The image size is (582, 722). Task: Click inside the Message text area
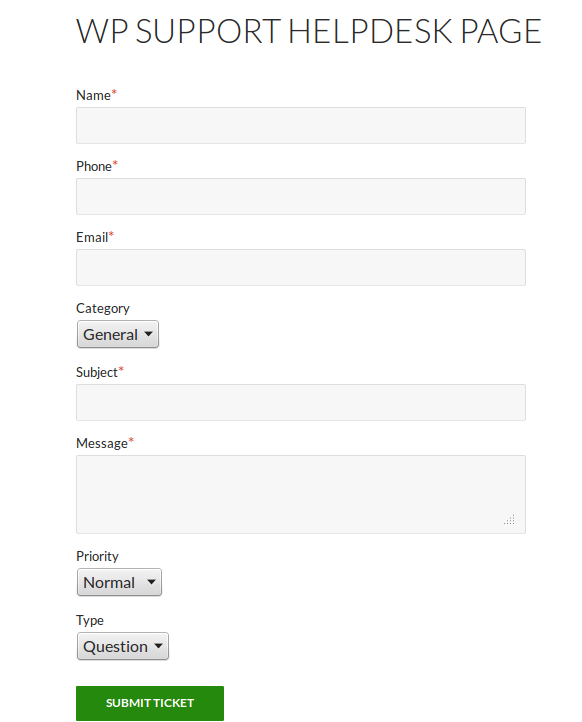(301, 494)
